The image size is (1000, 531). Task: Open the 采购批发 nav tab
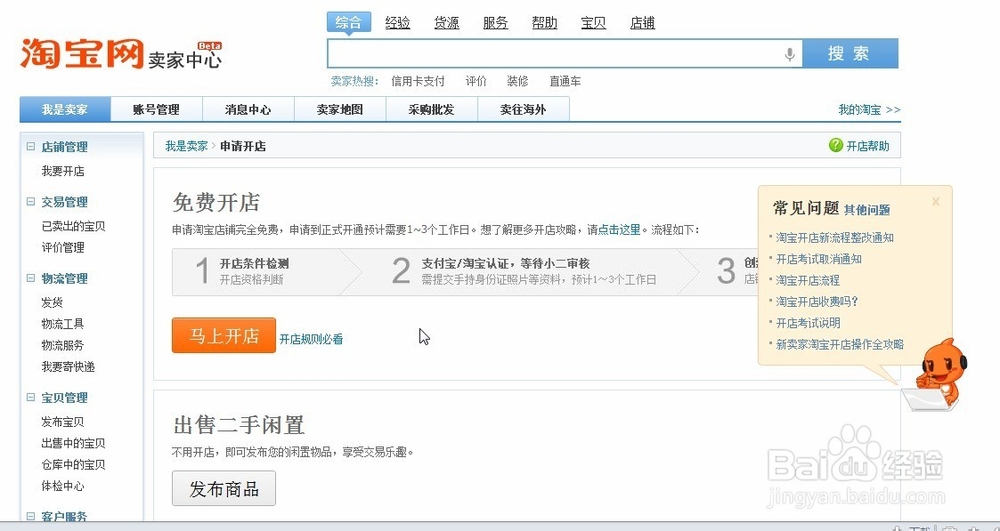click(432, 109)
